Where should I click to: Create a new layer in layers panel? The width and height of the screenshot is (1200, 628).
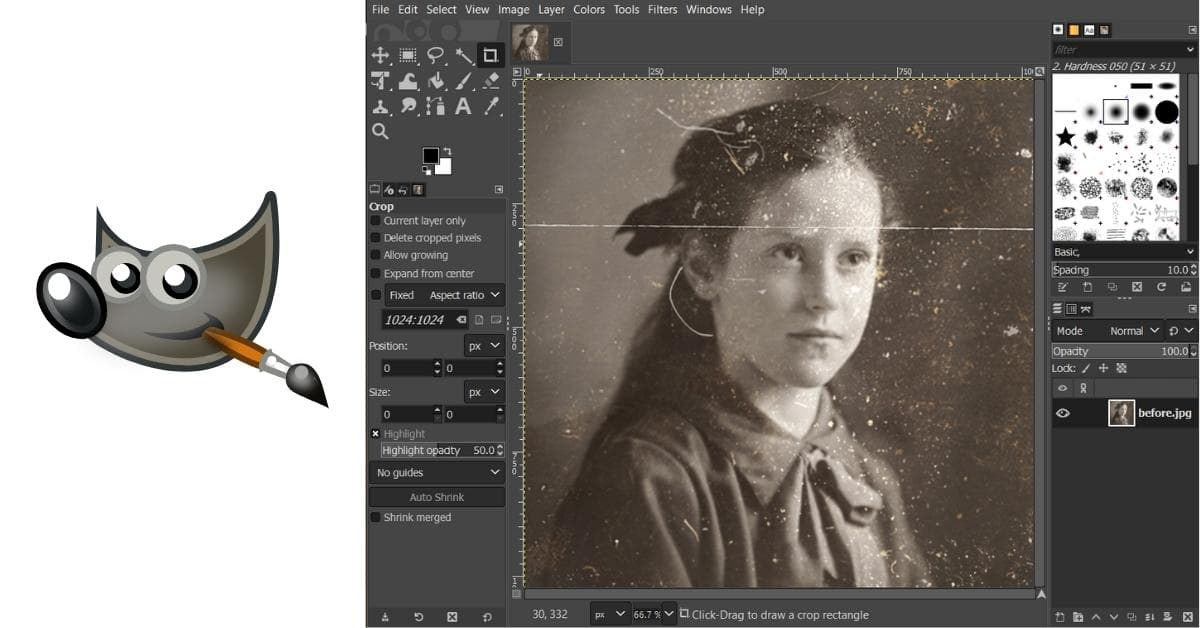point(1062,617)
